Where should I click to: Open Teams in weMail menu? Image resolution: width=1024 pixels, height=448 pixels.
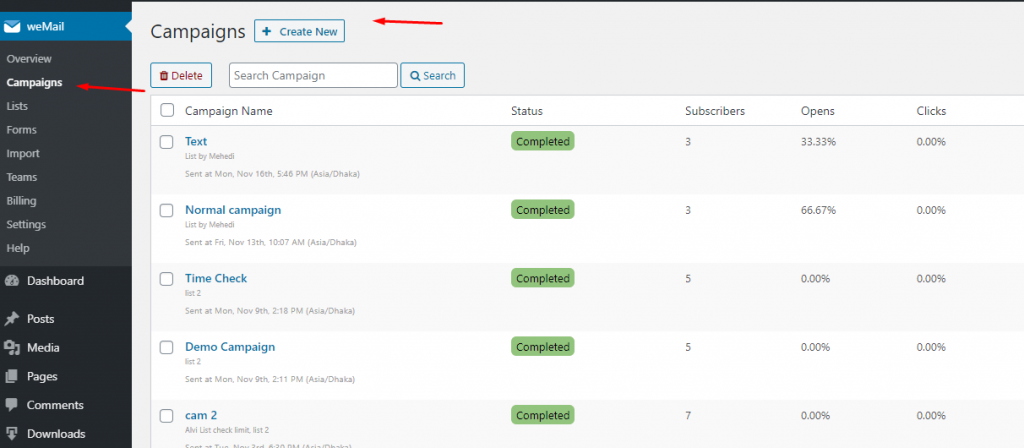tap(22, 177)
